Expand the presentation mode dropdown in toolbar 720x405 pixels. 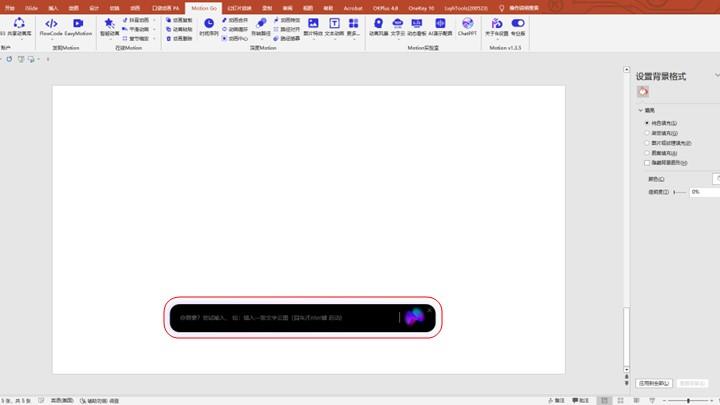click(39, 59)
